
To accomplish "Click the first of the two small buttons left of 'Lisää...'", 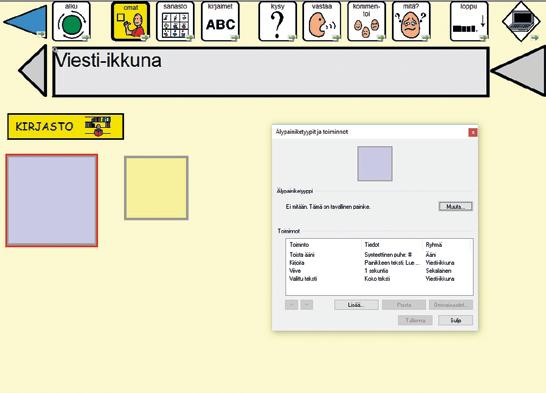I will tap(291, 305).
